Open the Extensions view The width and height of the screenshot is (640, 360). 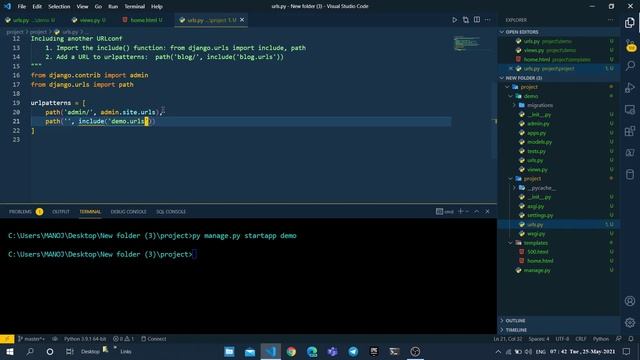[x=630, y=131]
